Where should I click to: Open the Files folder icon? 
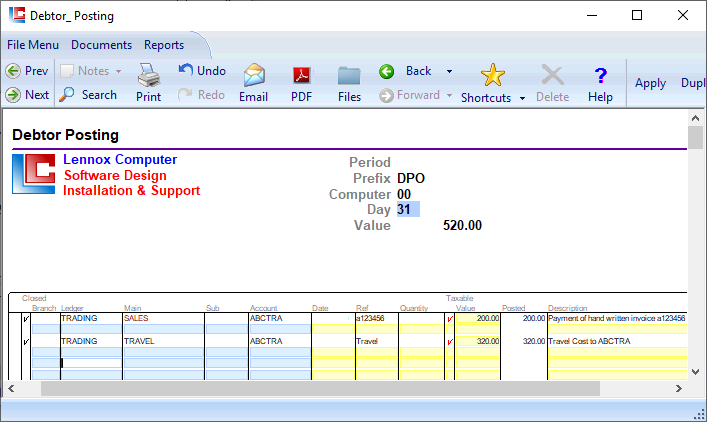[349, 76]
